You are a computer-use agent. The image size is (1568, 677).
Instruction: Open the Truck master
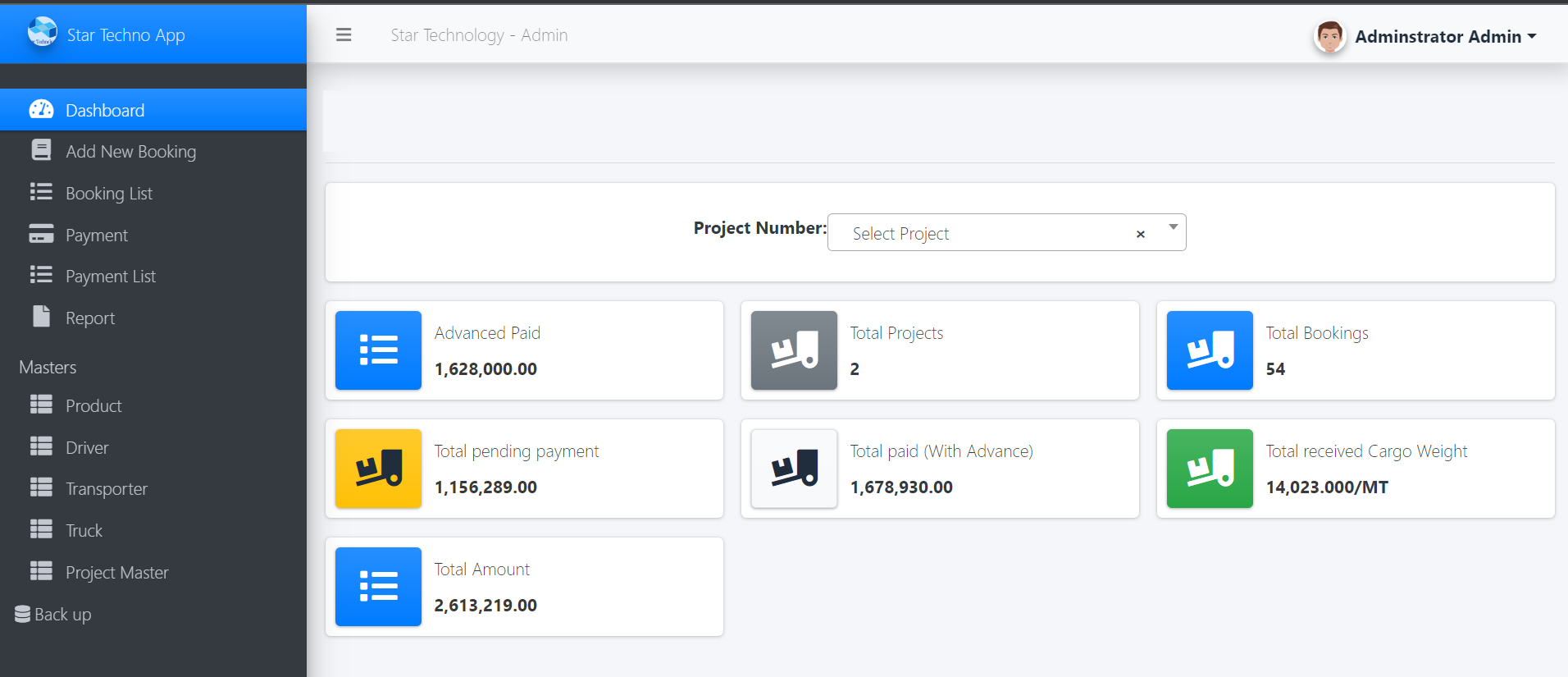[x=153, y=530]
